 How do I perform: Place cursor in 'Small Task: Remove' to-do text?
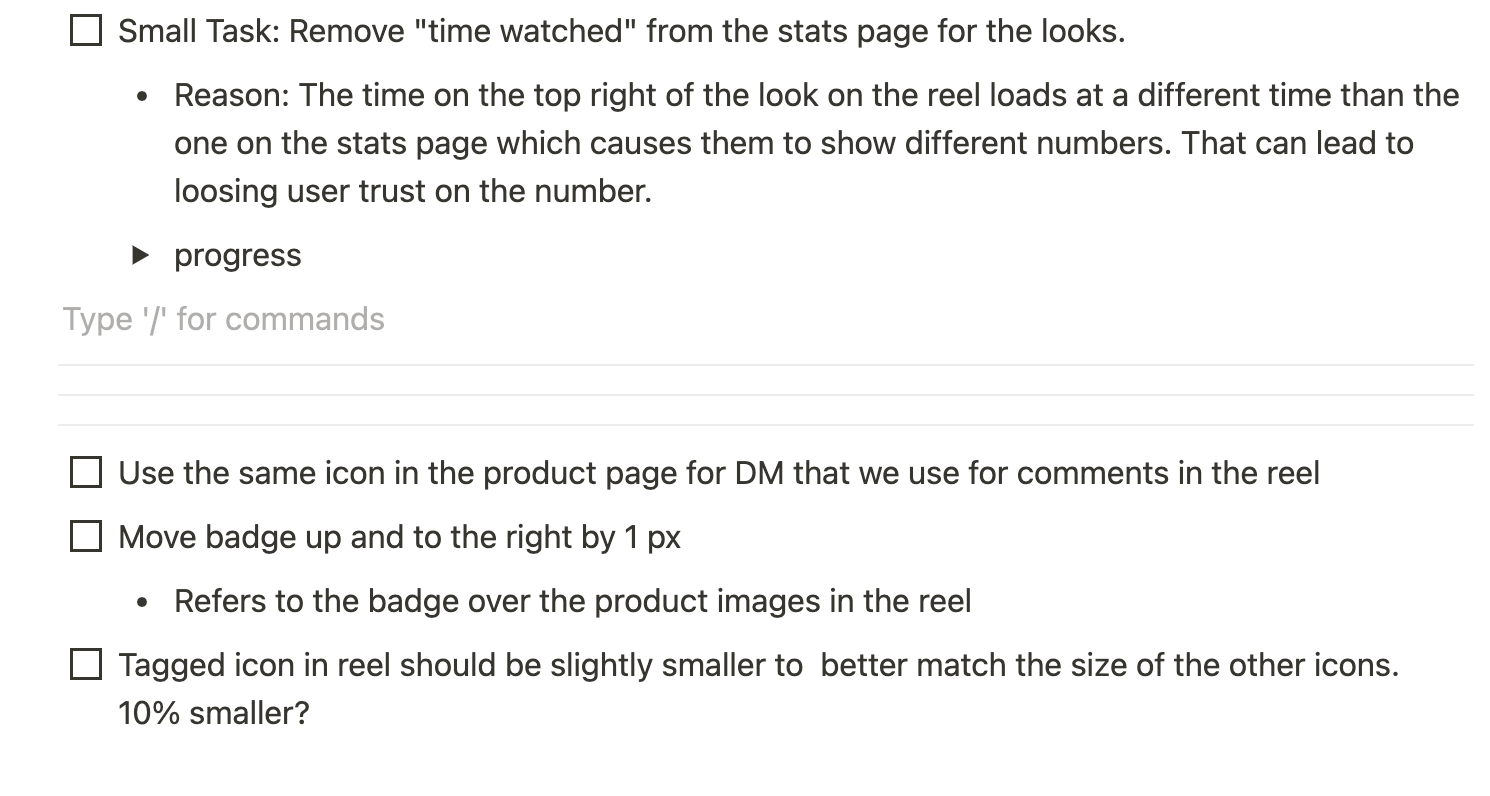(621, 31)
